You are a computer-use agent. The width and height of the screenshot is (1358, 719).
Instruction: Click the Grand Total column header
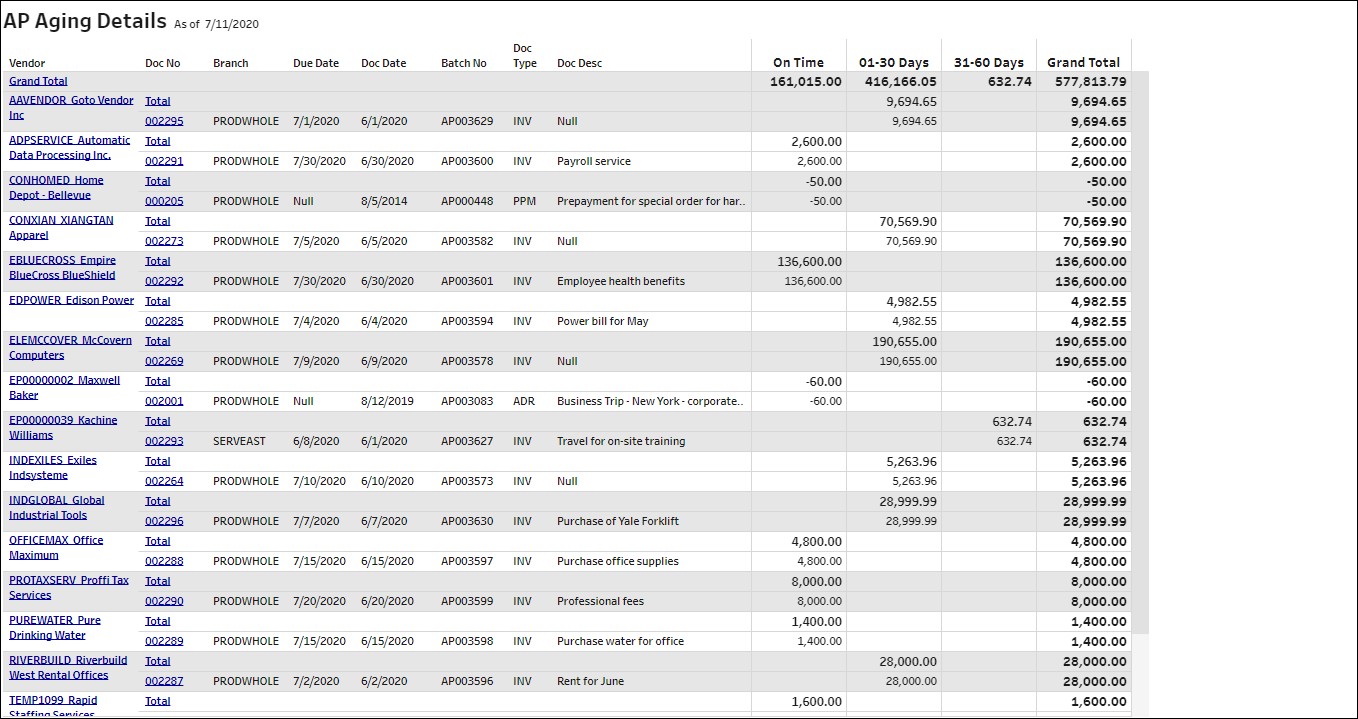pyautogui.click(x=1084, y=62)
